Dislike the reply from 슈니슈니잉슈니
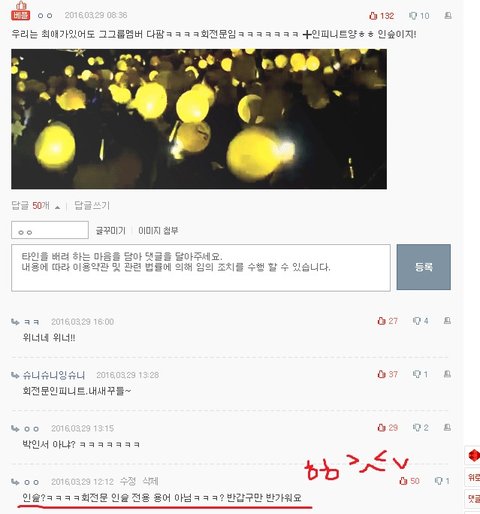 coord(420,374)
